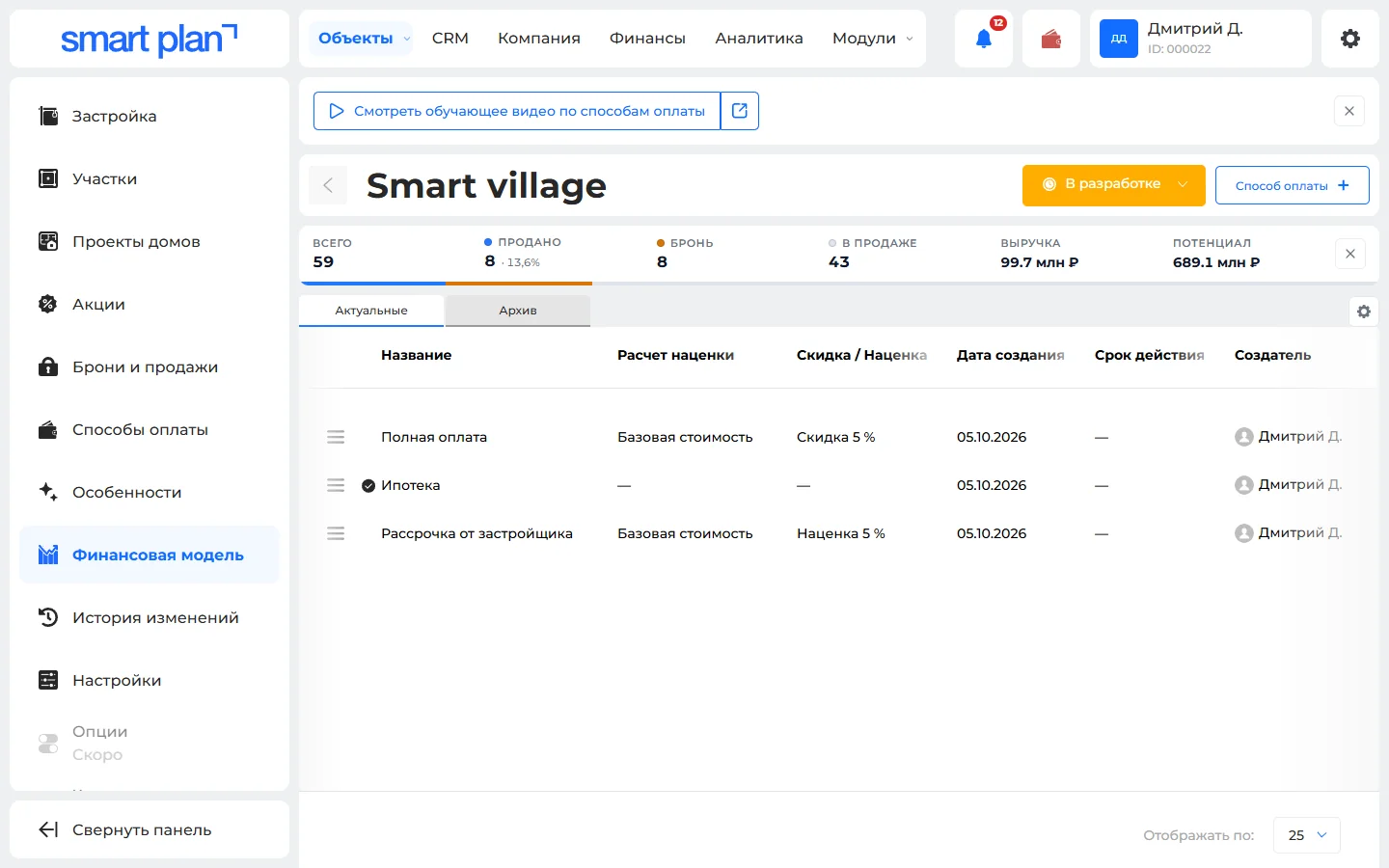The width and height of the screenshot is (1389, 868).
Task: Open Особенности section
Action: point(150,492)
